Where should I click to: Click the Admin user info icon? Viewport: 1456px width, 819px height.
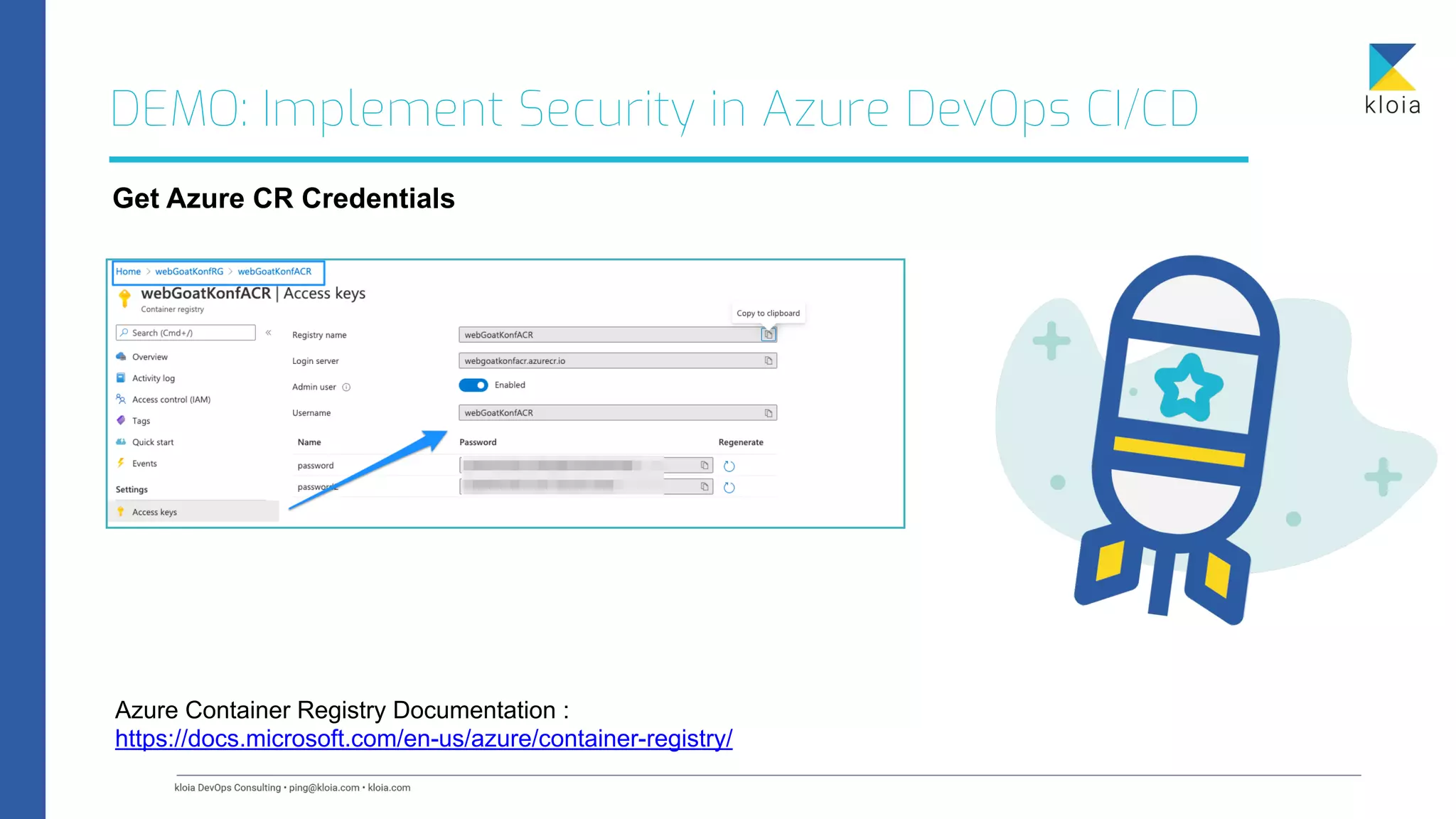347,387
